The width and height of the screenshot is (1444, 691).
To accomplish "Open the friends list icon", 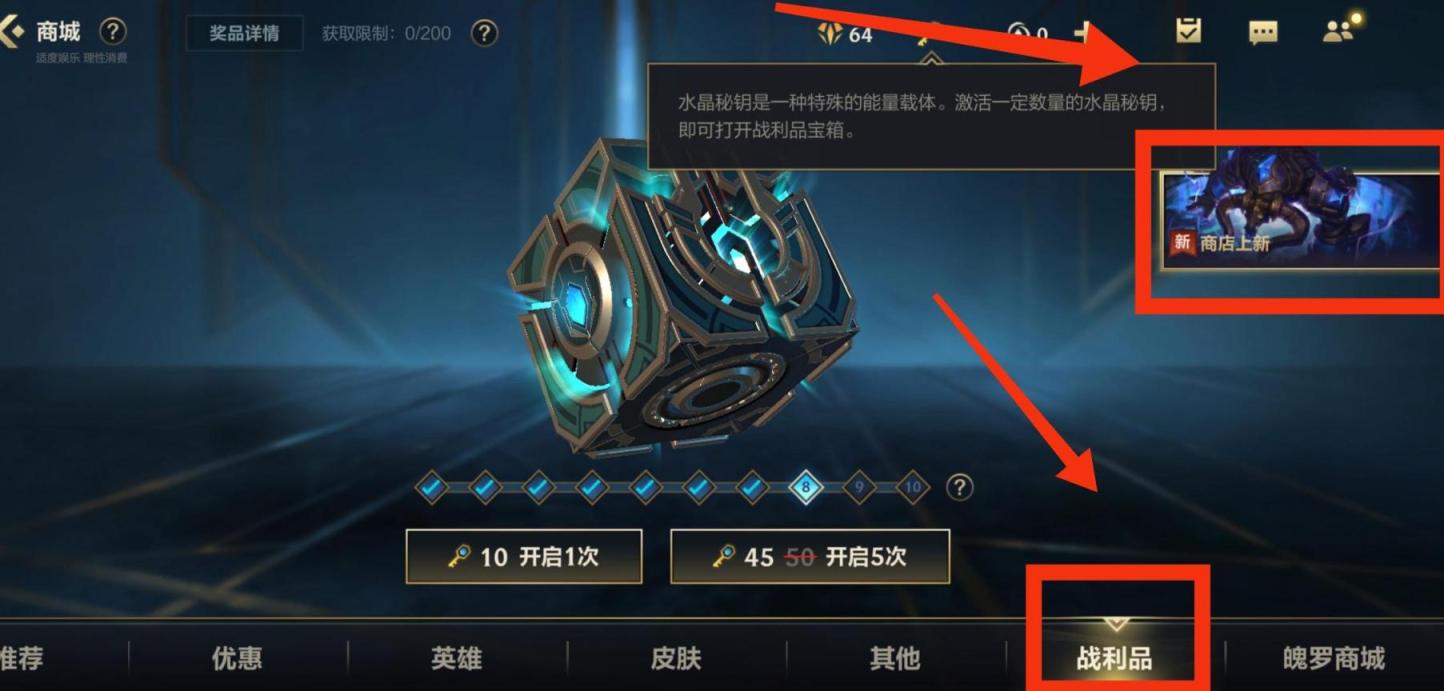I will click(1340, 30).
